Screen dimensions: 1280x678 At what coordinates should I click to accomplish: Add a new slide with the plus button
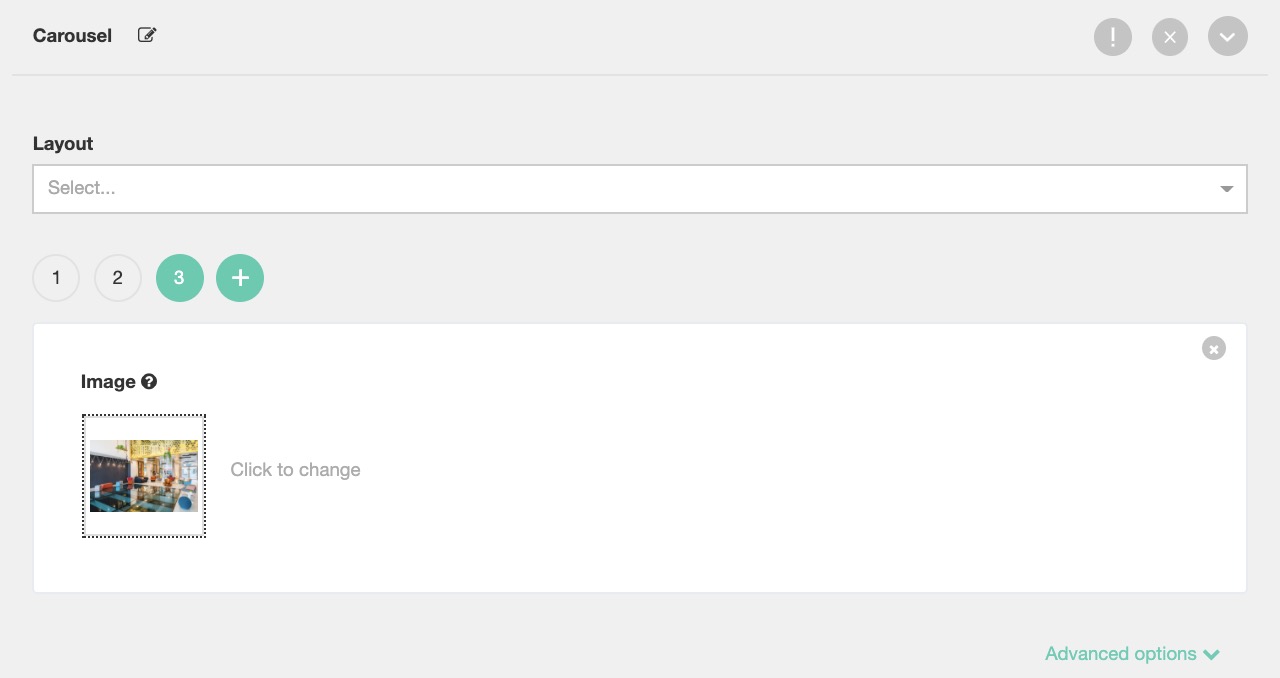click(240, 278)
